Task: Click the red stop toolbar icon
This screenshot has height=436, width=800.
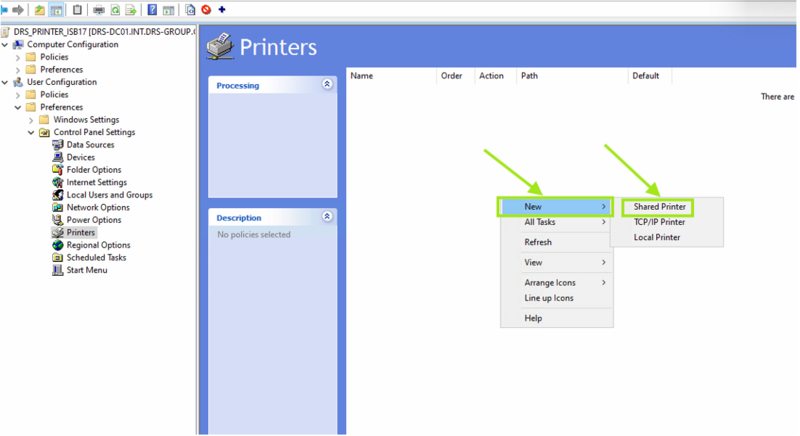Action: tap(206, 10)
